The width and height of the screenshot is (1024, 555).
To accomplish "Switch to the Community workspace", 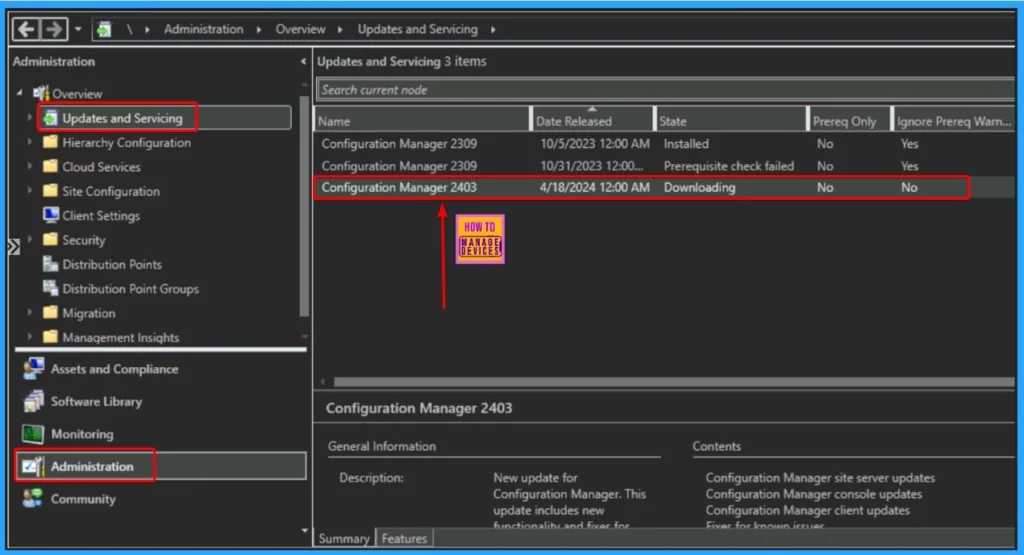I will [x=83, y=499].
